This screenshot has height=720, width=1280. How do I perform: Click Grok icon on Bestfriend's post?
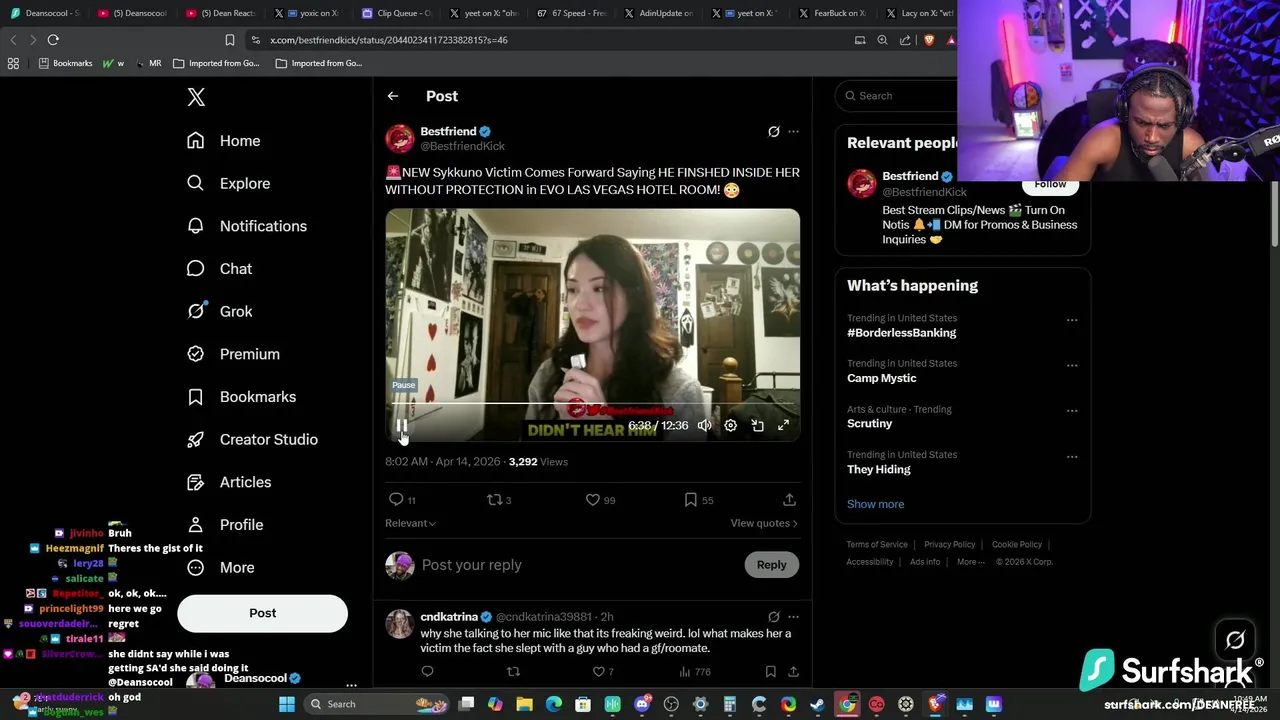773,131
